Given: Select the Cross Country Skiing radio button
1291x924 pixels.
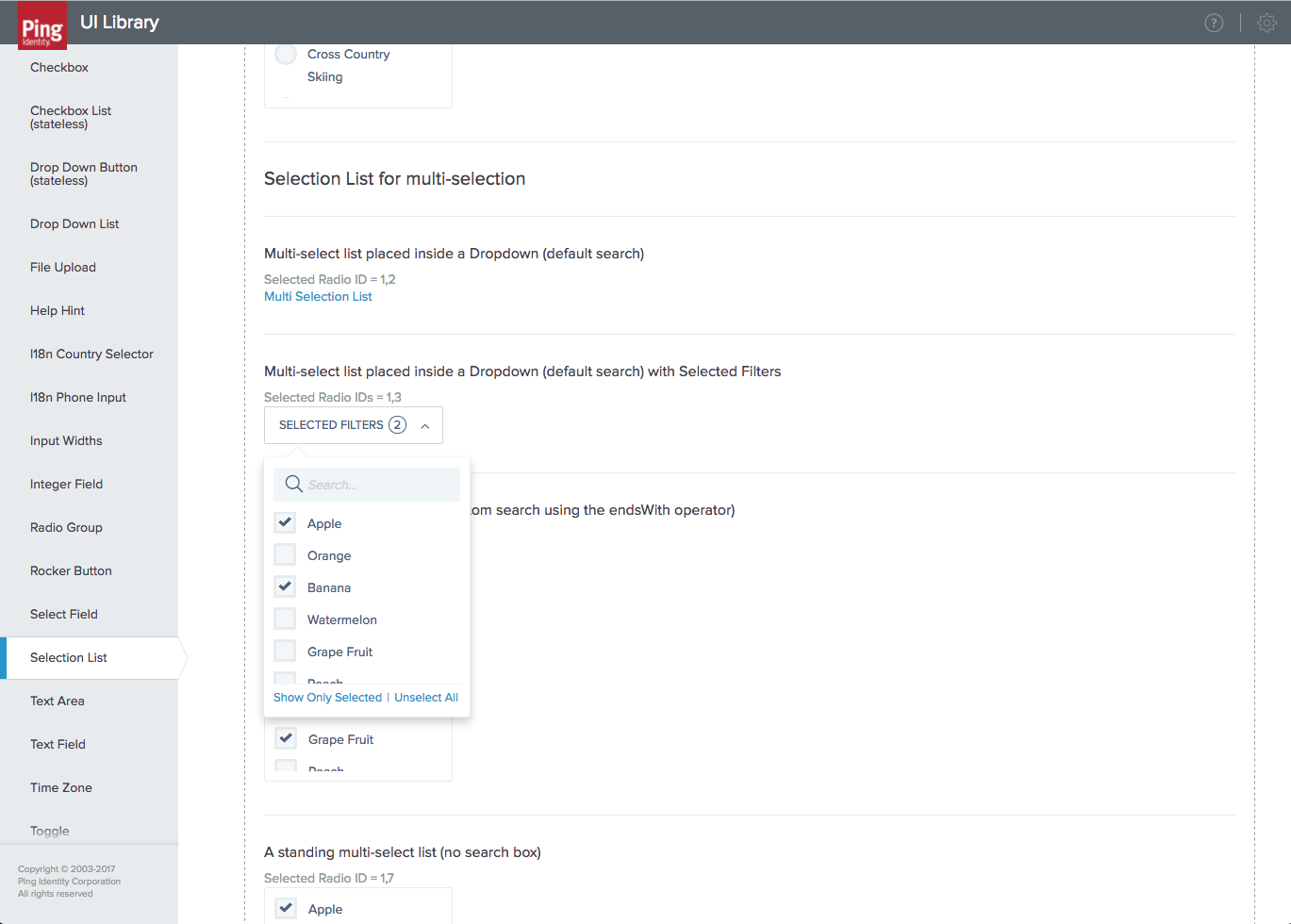Looking at the screenshot, I should [286, 55].
